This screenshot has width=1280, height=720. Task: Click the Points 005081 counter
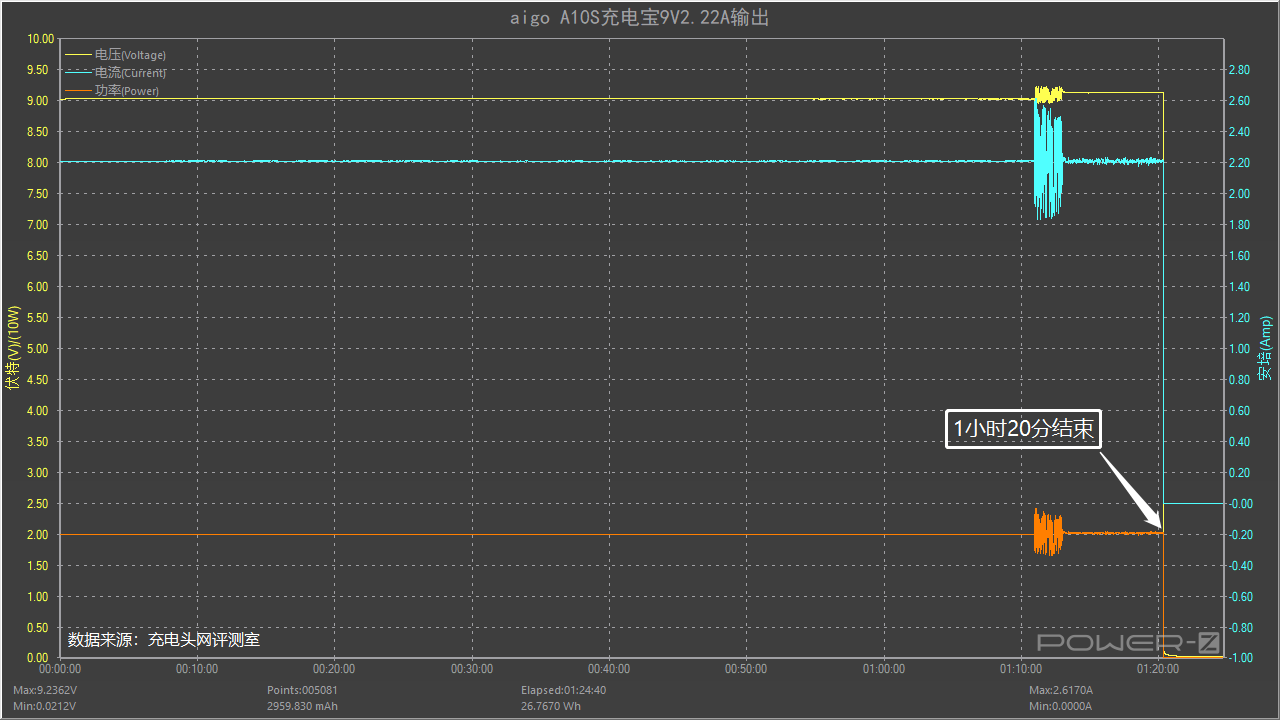pos(302,690)
